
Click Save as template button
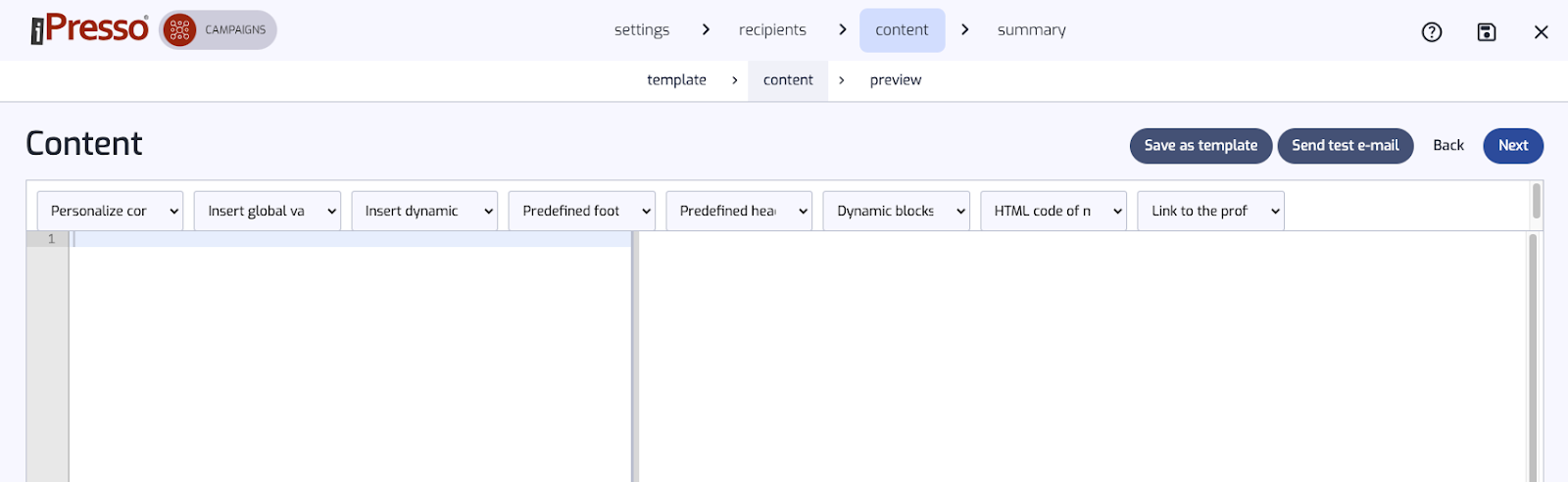[x=1200, y=146]
